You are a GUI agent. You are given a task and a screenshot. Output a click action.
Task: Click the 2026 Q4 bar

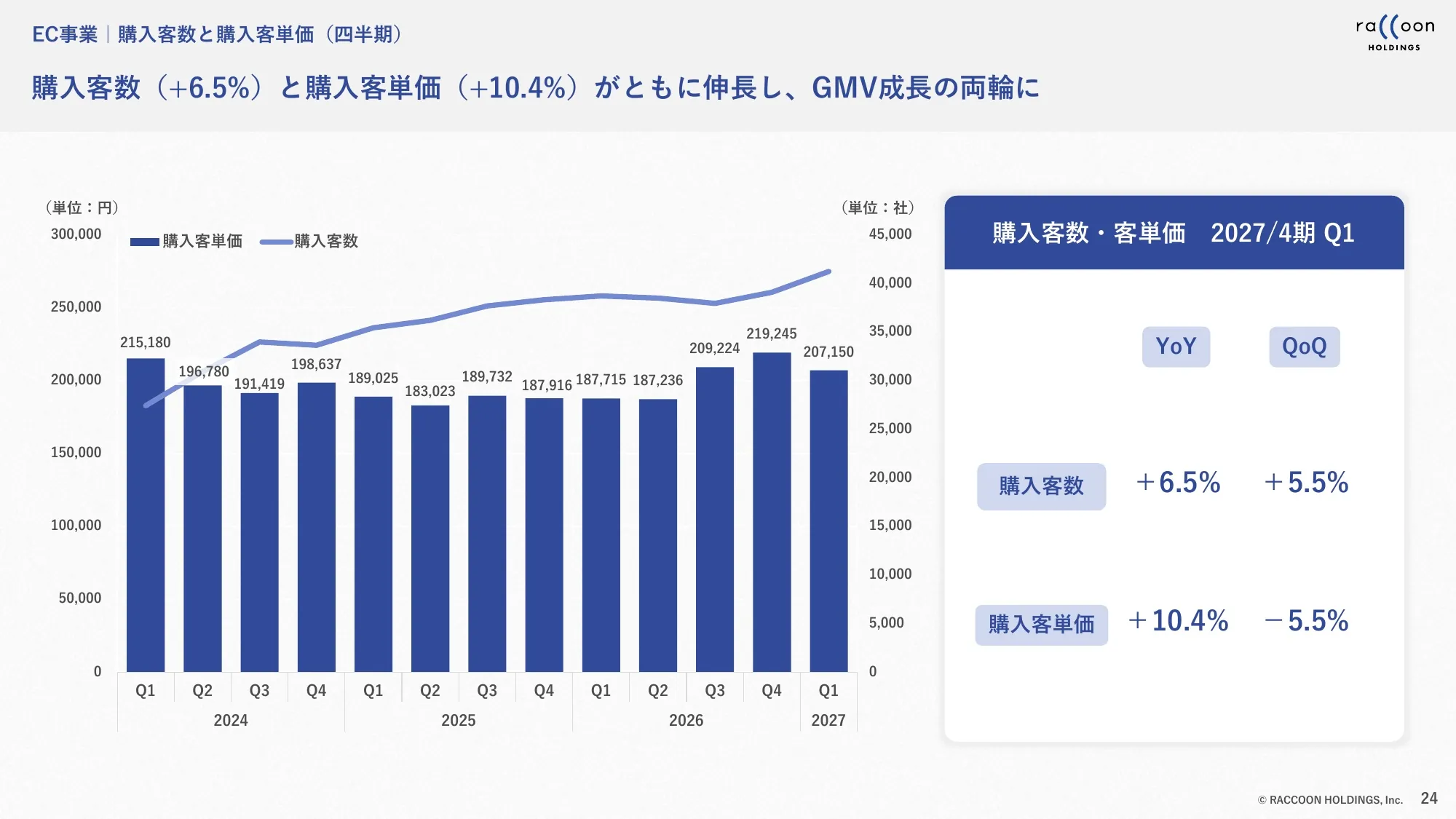tap(772, 512)
